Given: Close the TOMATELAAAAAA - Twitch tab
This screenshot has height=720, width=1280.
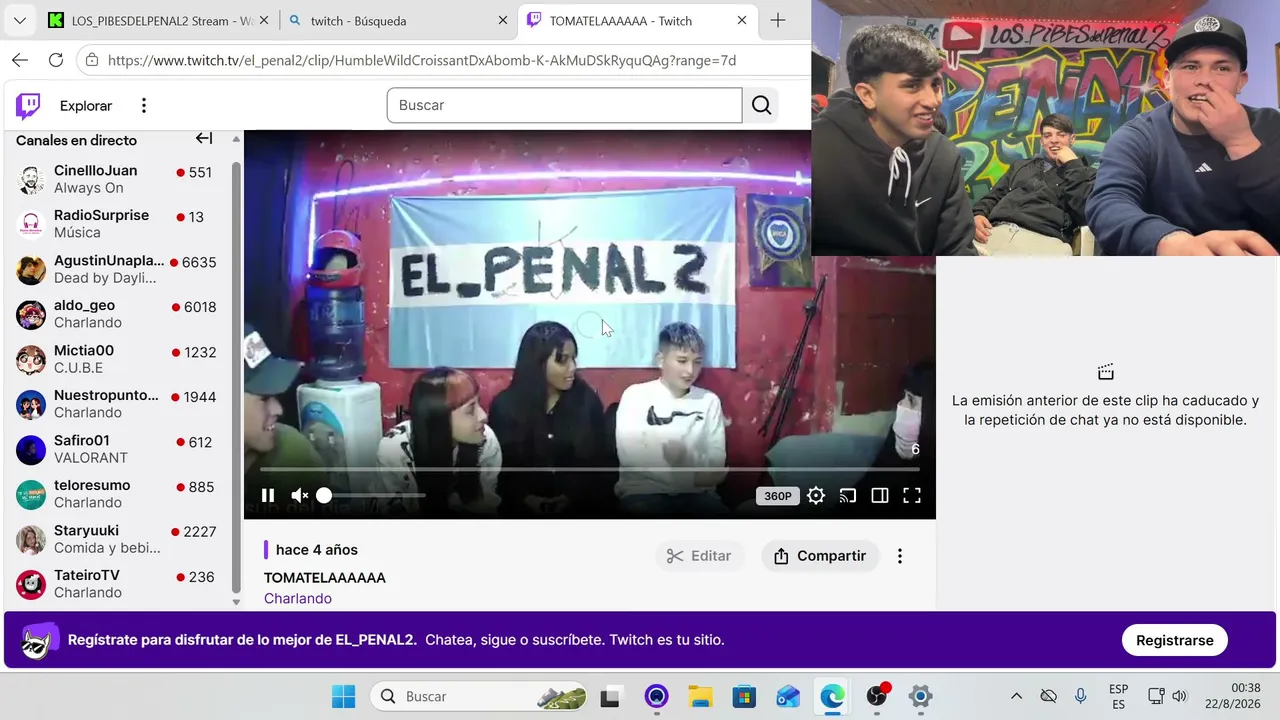Looking at the screenshot, I should click(x=742, y=21).
